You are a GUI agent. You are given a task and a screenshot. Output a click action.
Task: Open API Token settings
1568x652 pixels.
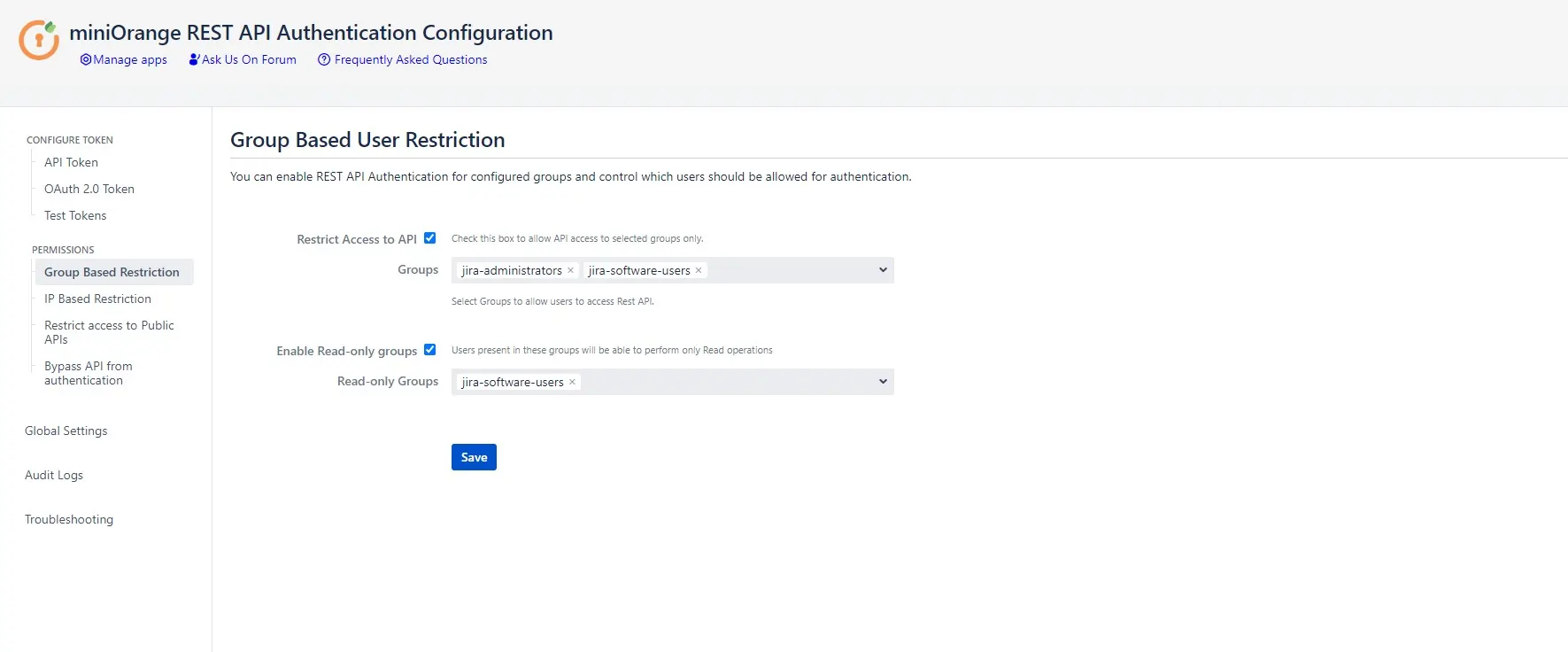(71, 162)
